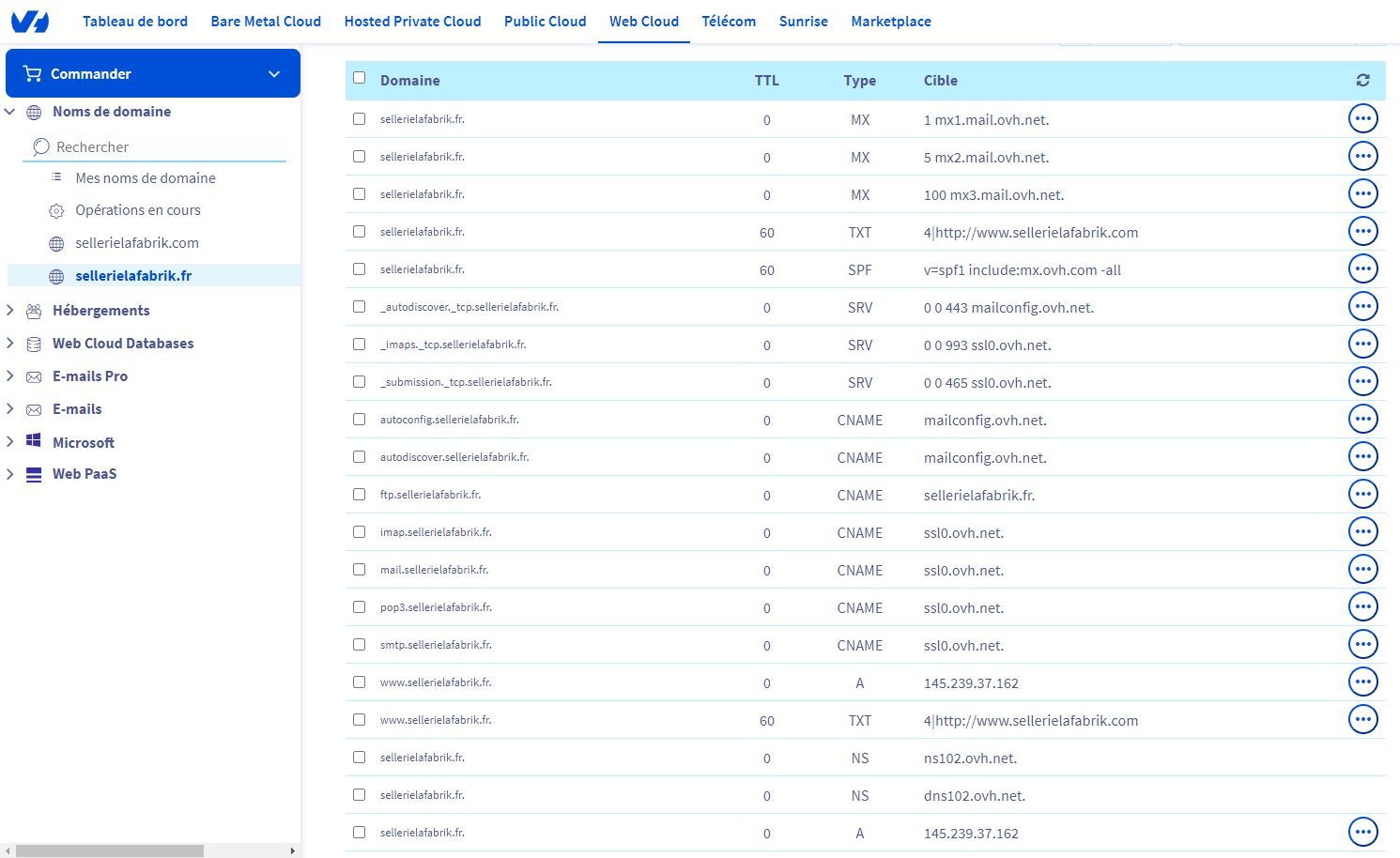The image size is (1400, 858).
Task: Click the Rechercher search field
Action: coord(160,147)
